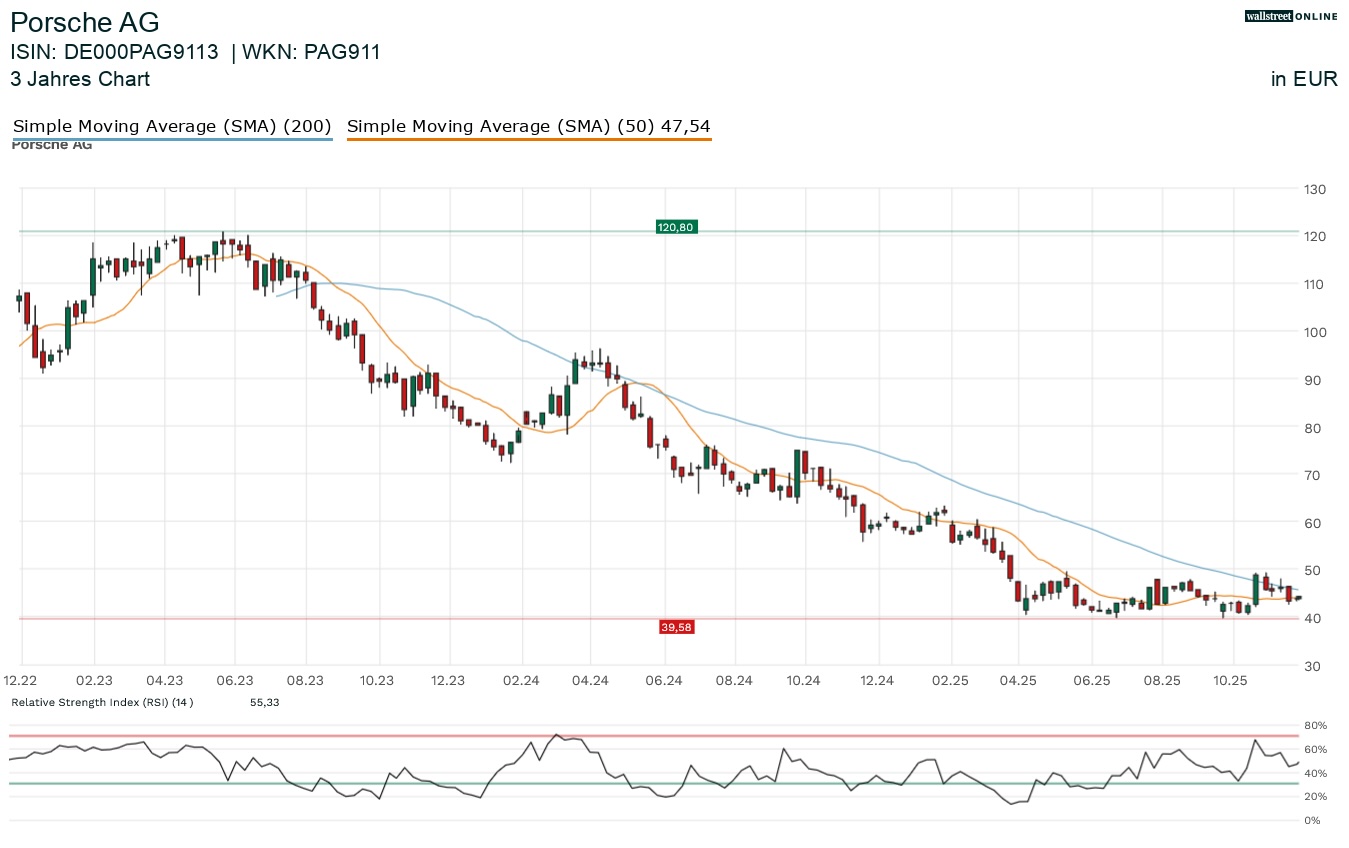Click the 04.24 date on time axis
This screenshot has width=1349, height=848.
[590, 680]
